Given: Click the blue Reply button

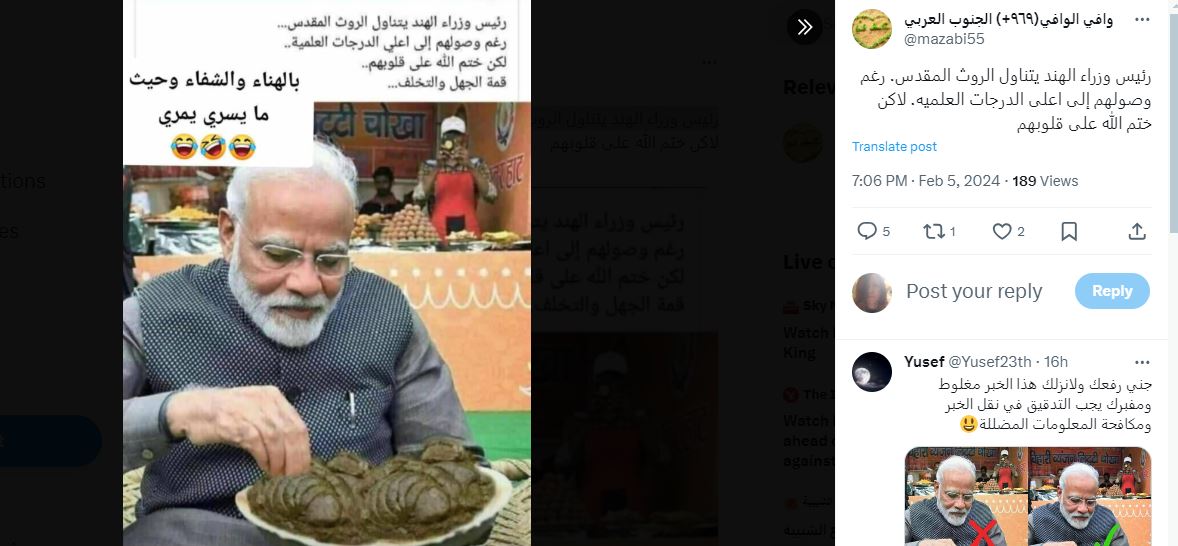Looking at the screenshot, I should pos(1112,291).
